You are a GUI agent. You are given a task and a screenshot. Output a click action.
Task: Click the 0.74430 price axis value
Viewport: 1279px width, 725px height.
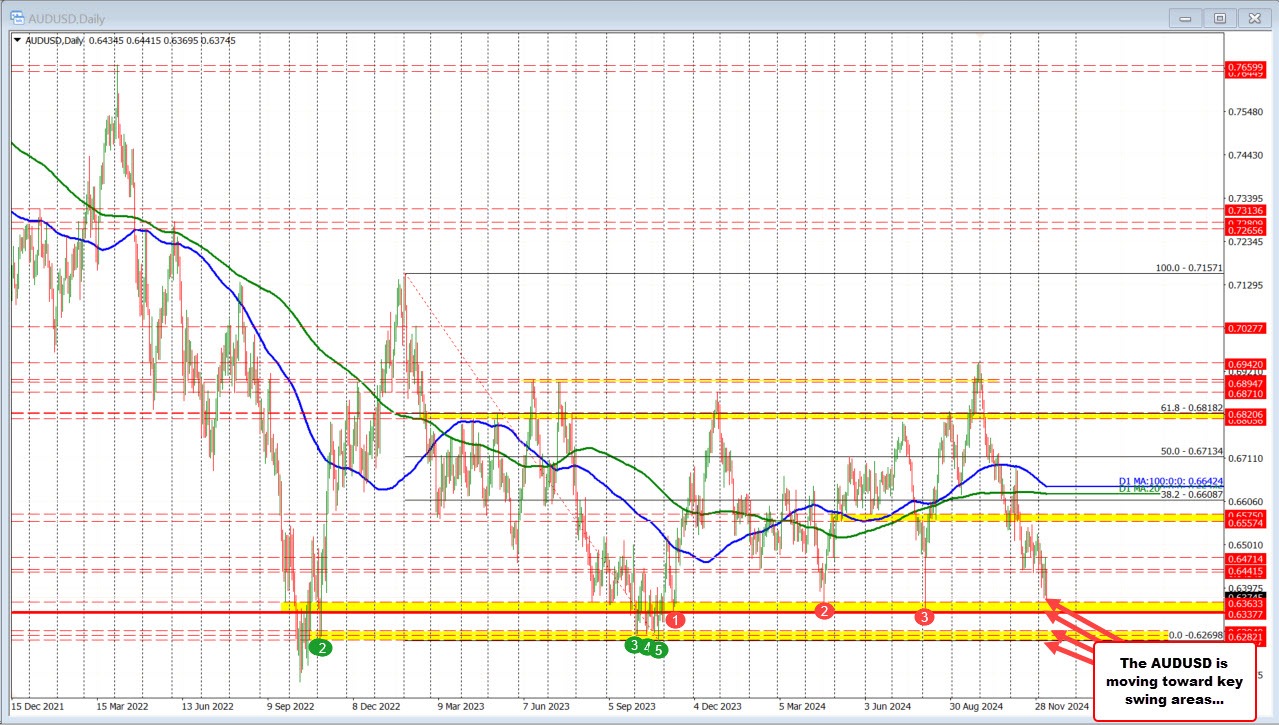1244,155
